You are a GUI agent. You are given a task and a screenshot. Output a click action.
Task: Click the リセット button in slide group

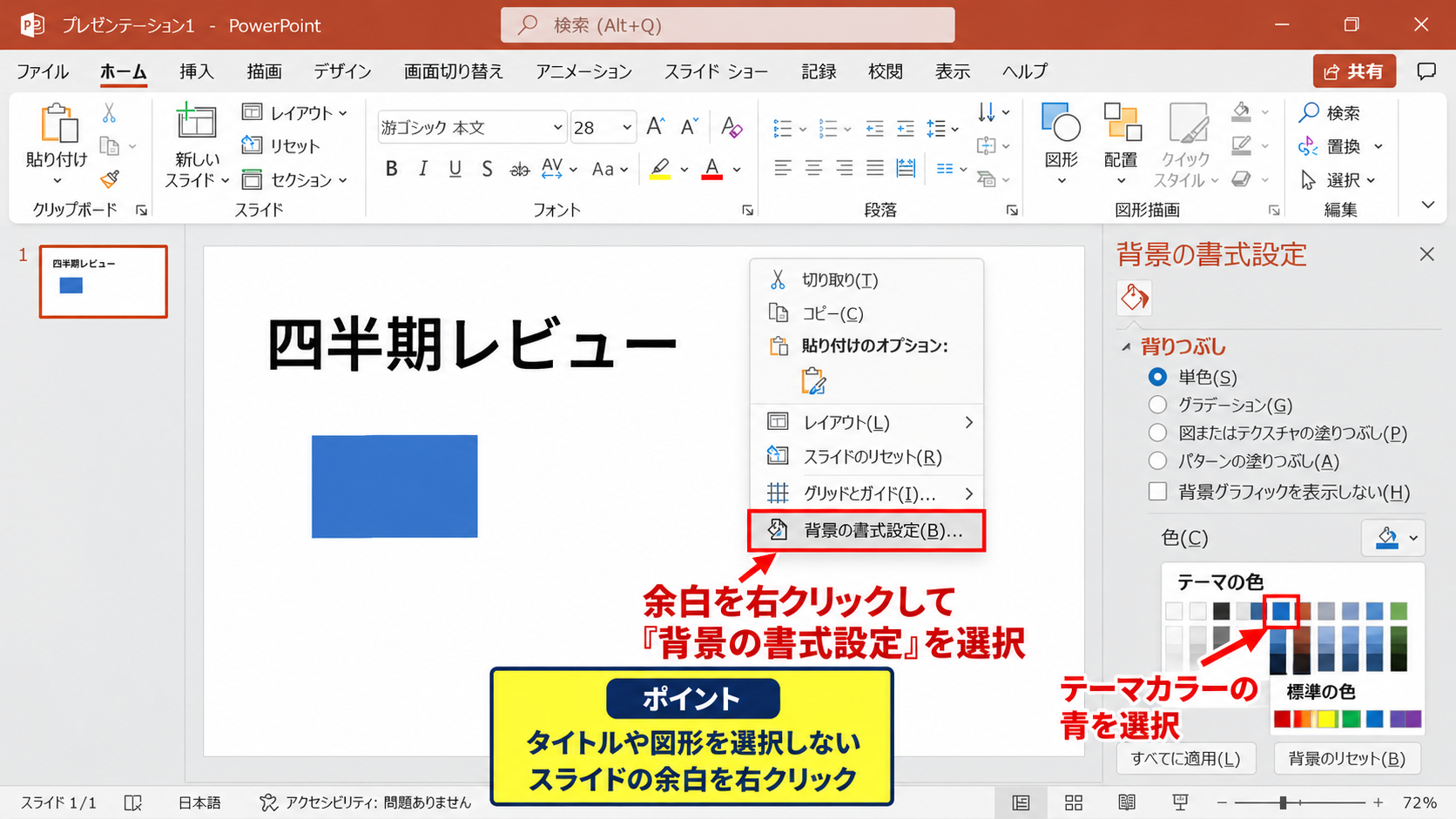[x=280, y=145]
